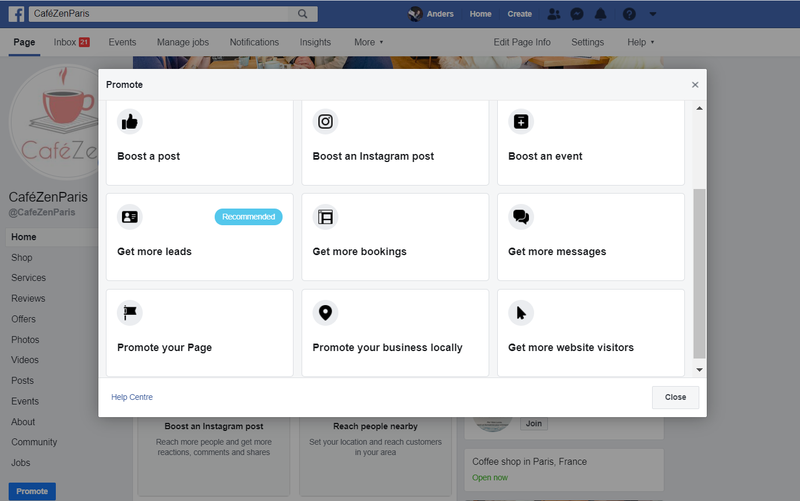Open the Messenger icon

click(577, 14)
